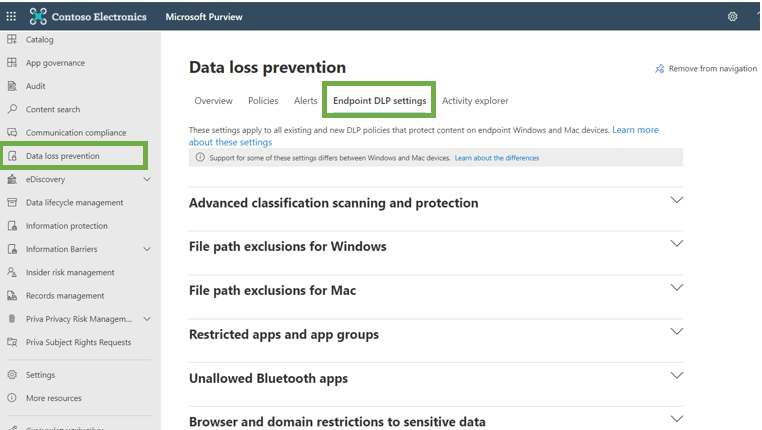Open the Activity explorer tab
Viewport: 762px width, 430px height.
[x=475, y=101]
